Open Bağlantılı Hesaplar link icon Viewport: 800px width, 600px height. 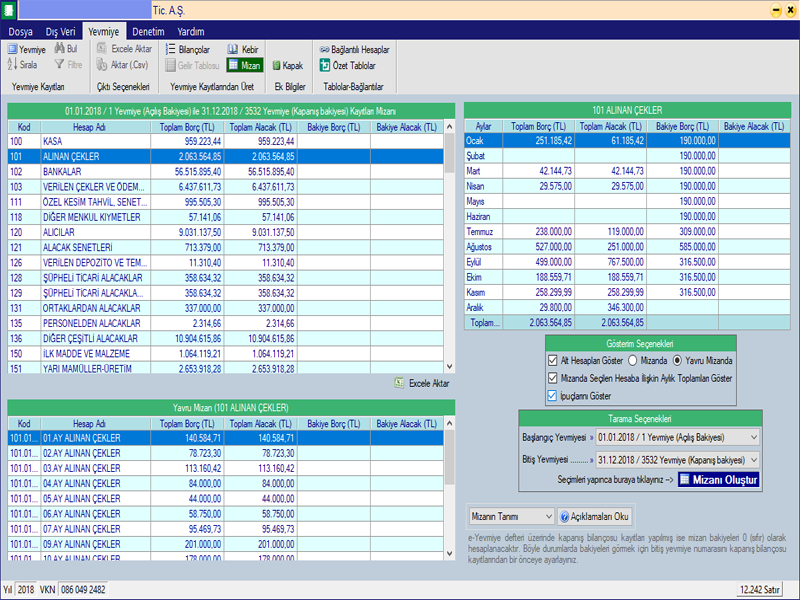coord(324,49)
